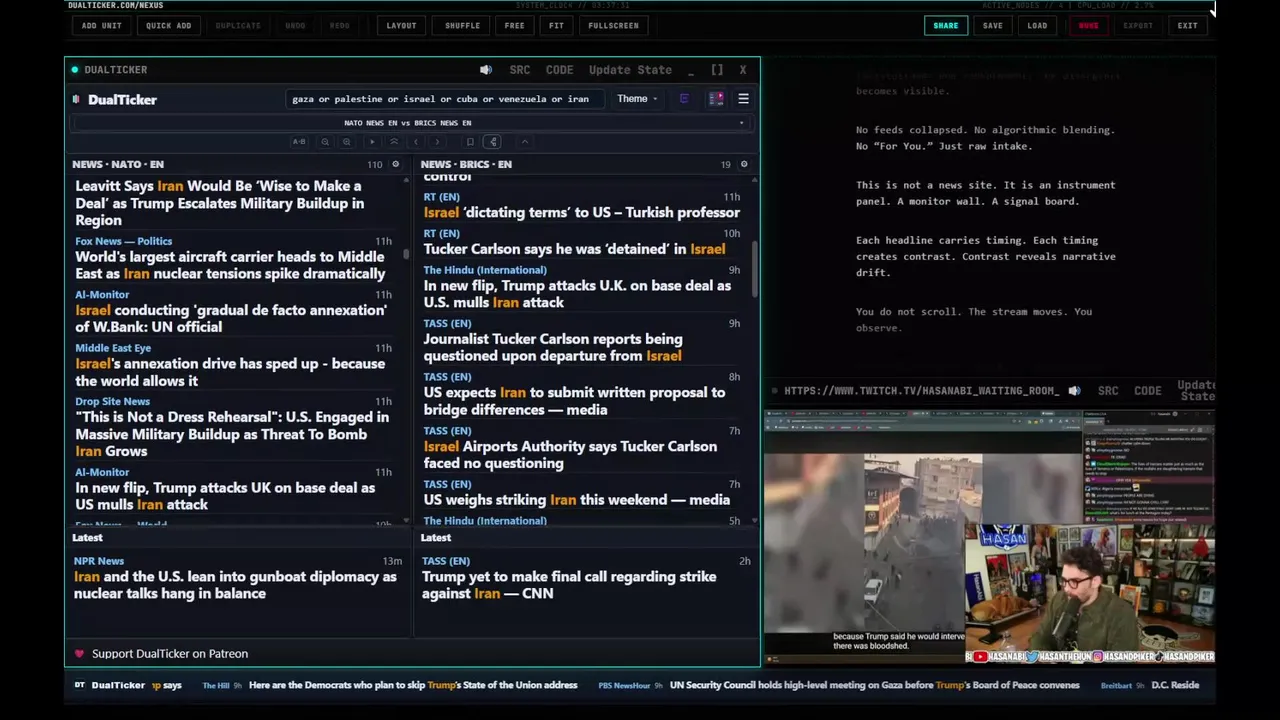Screen dimensions: 1280x720
Task: Click the heart icon next to Patreon
Action: [79, 654]
